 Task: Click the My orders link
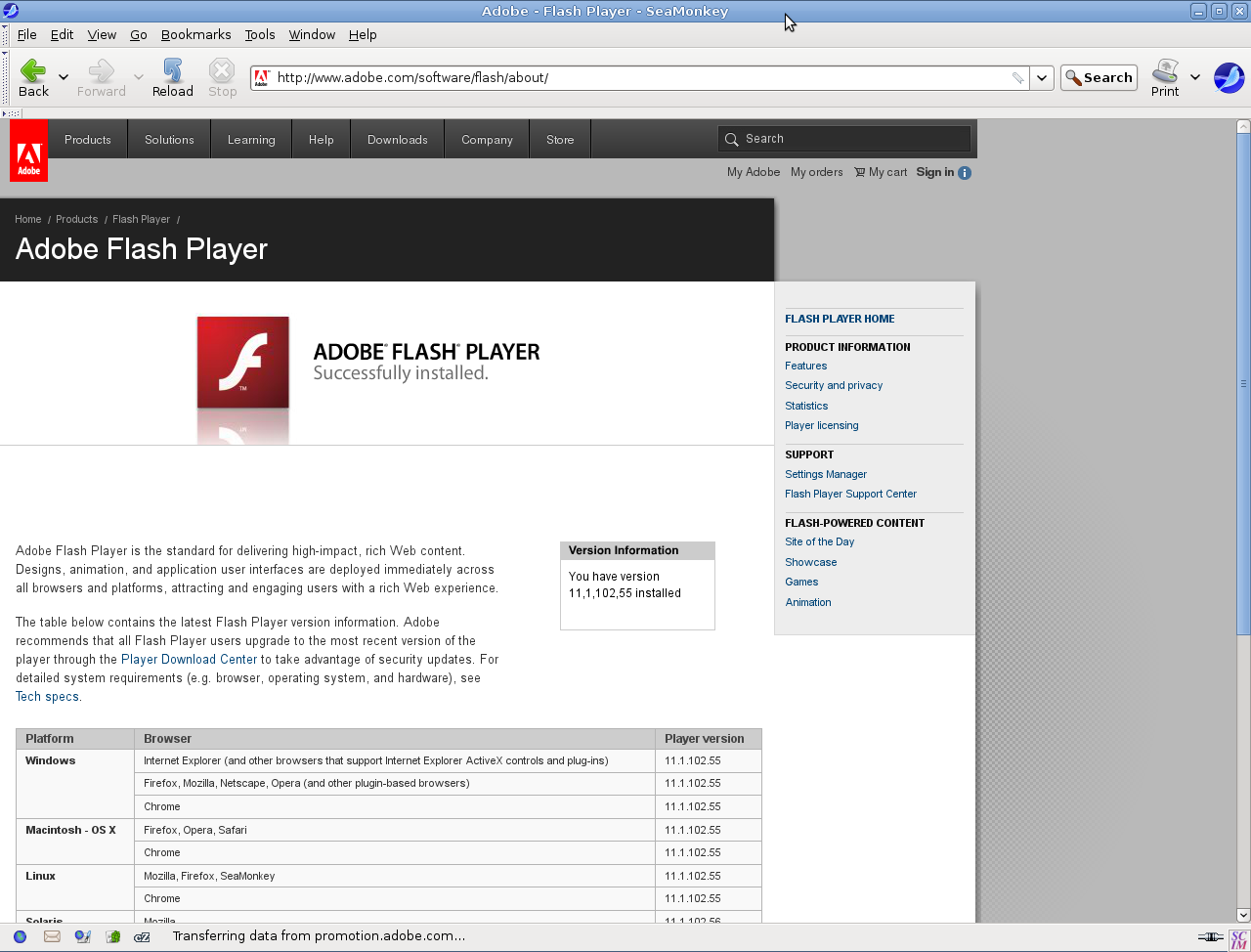(x=817, y=172)
